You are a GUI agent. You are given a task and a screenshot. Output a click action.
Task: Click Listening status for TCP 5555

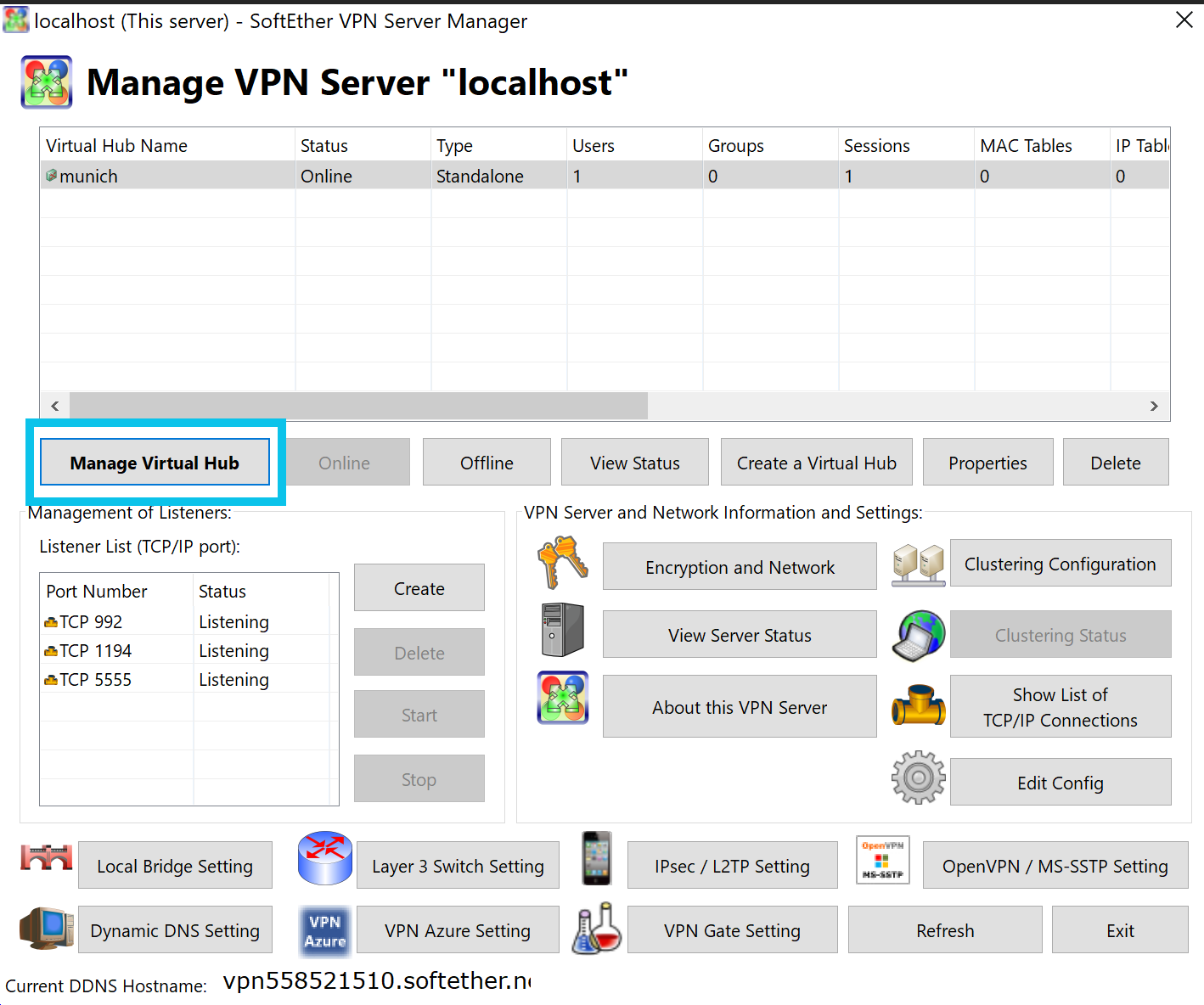(x=233, y=680)
